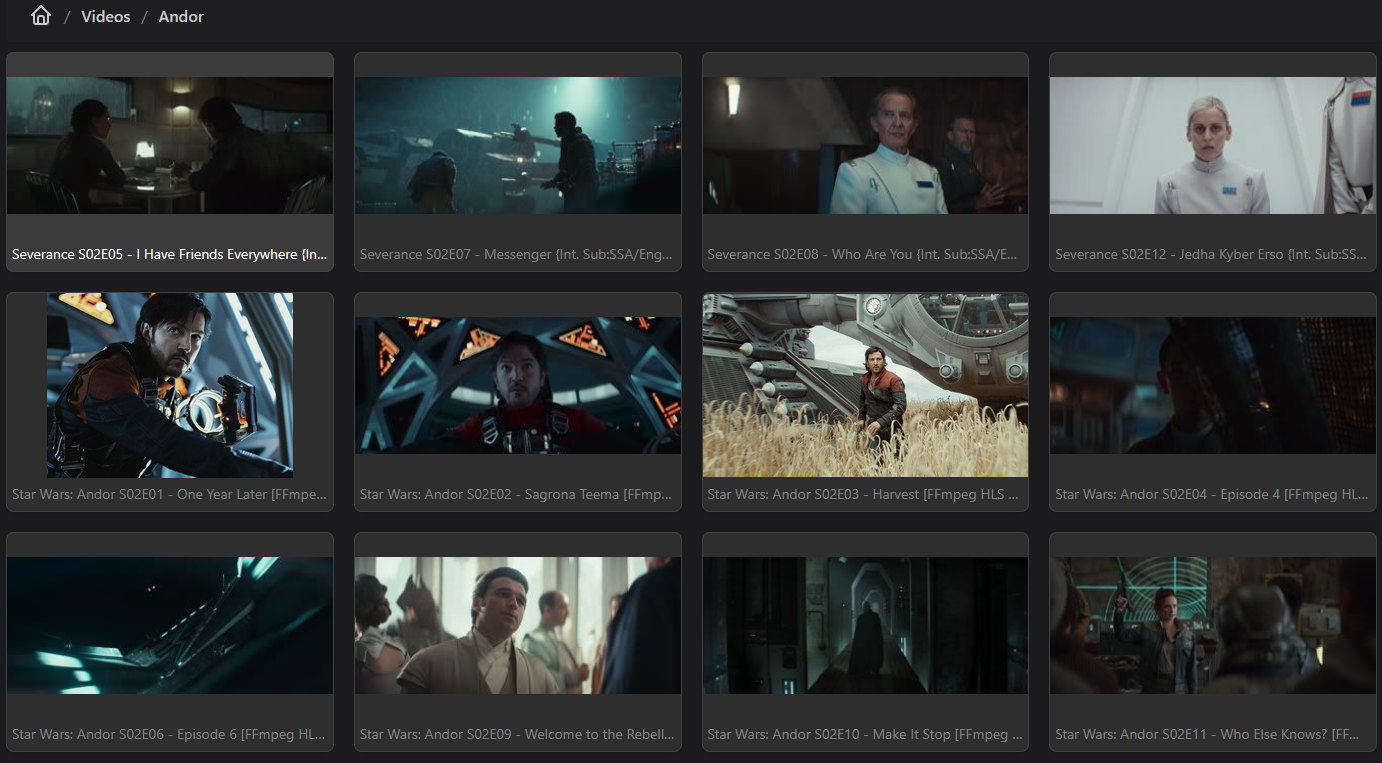The image size is (1382, 763).
Task: Open the S02E02 Sagrona Teema thumbnail
Action: coord(518,386)
